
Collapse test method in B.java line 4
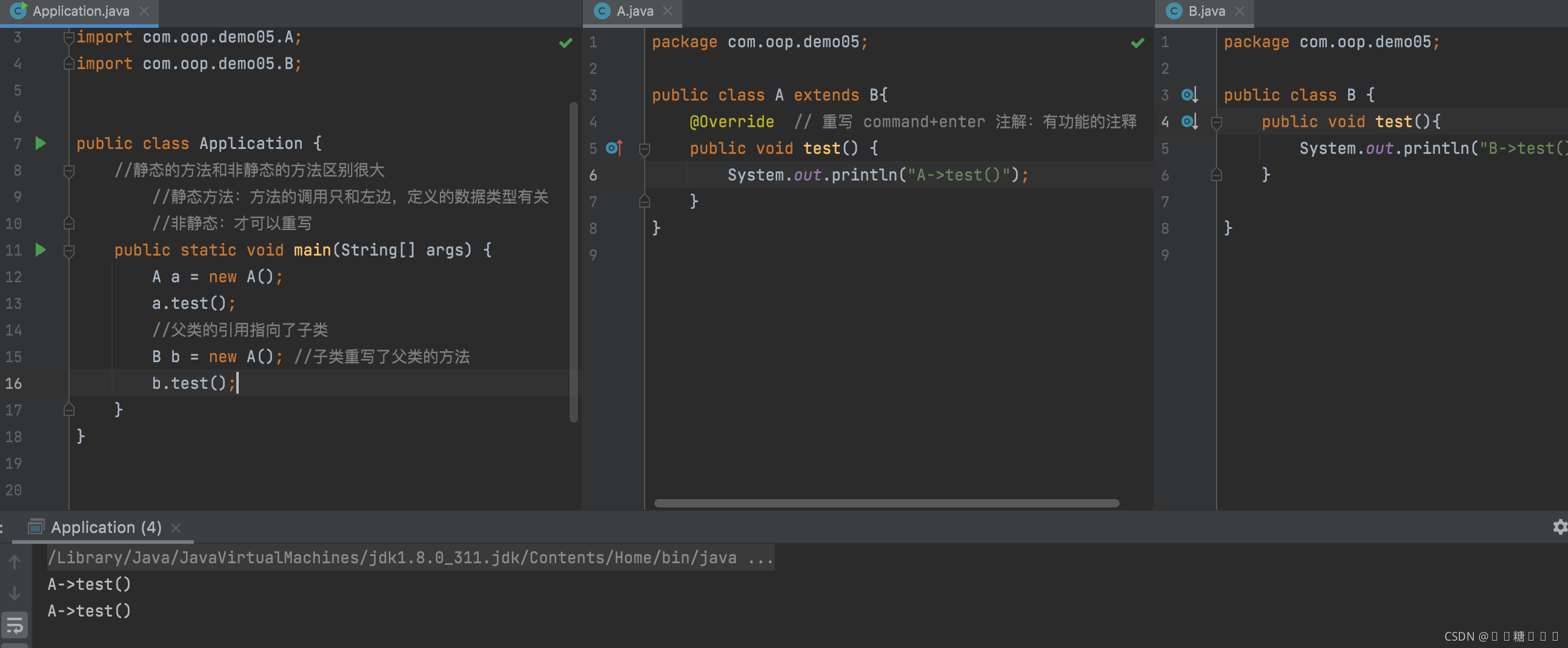click(x=1216, y=122)
